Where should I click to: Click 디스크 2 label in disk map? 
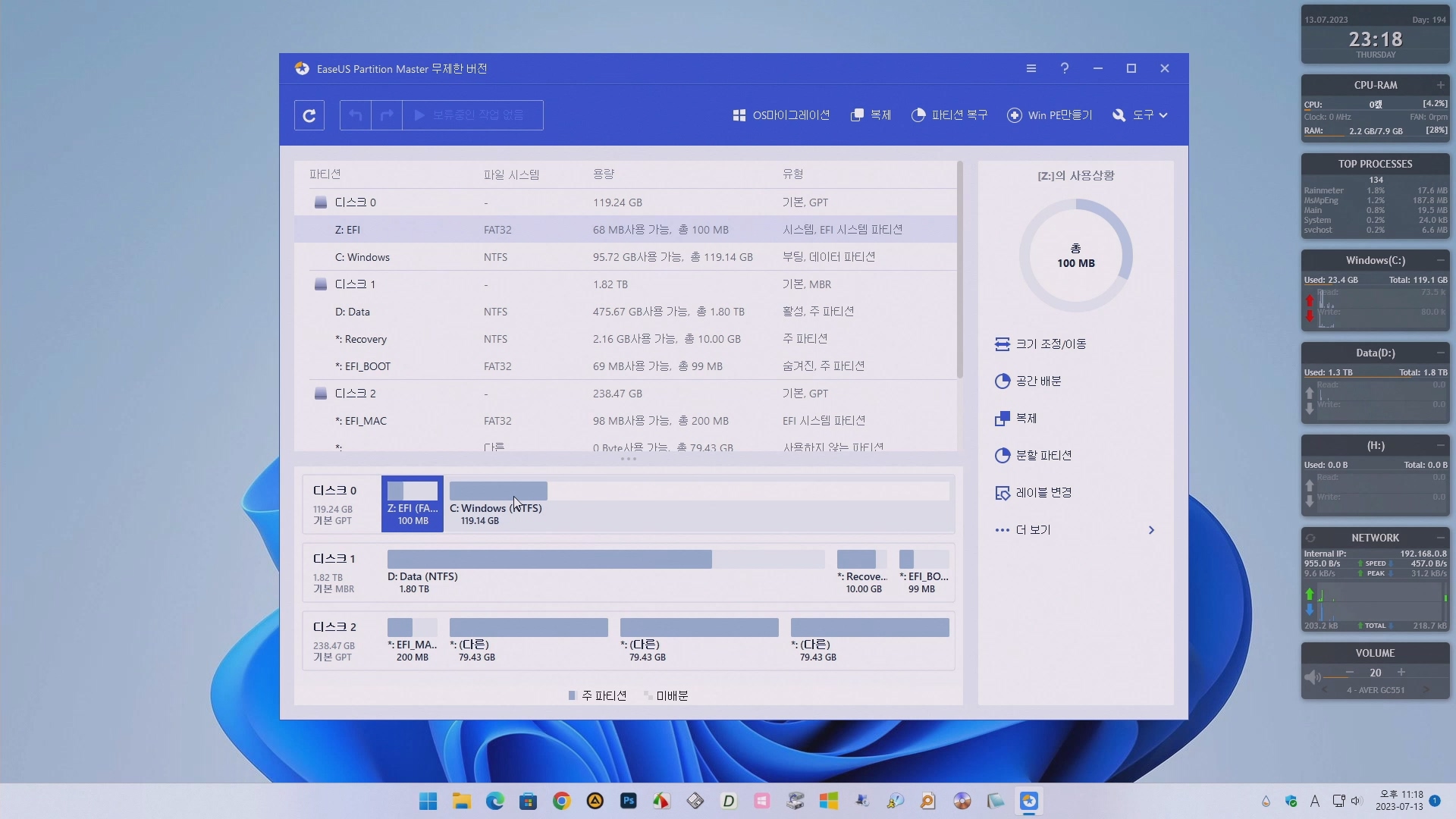click(334, 627)
